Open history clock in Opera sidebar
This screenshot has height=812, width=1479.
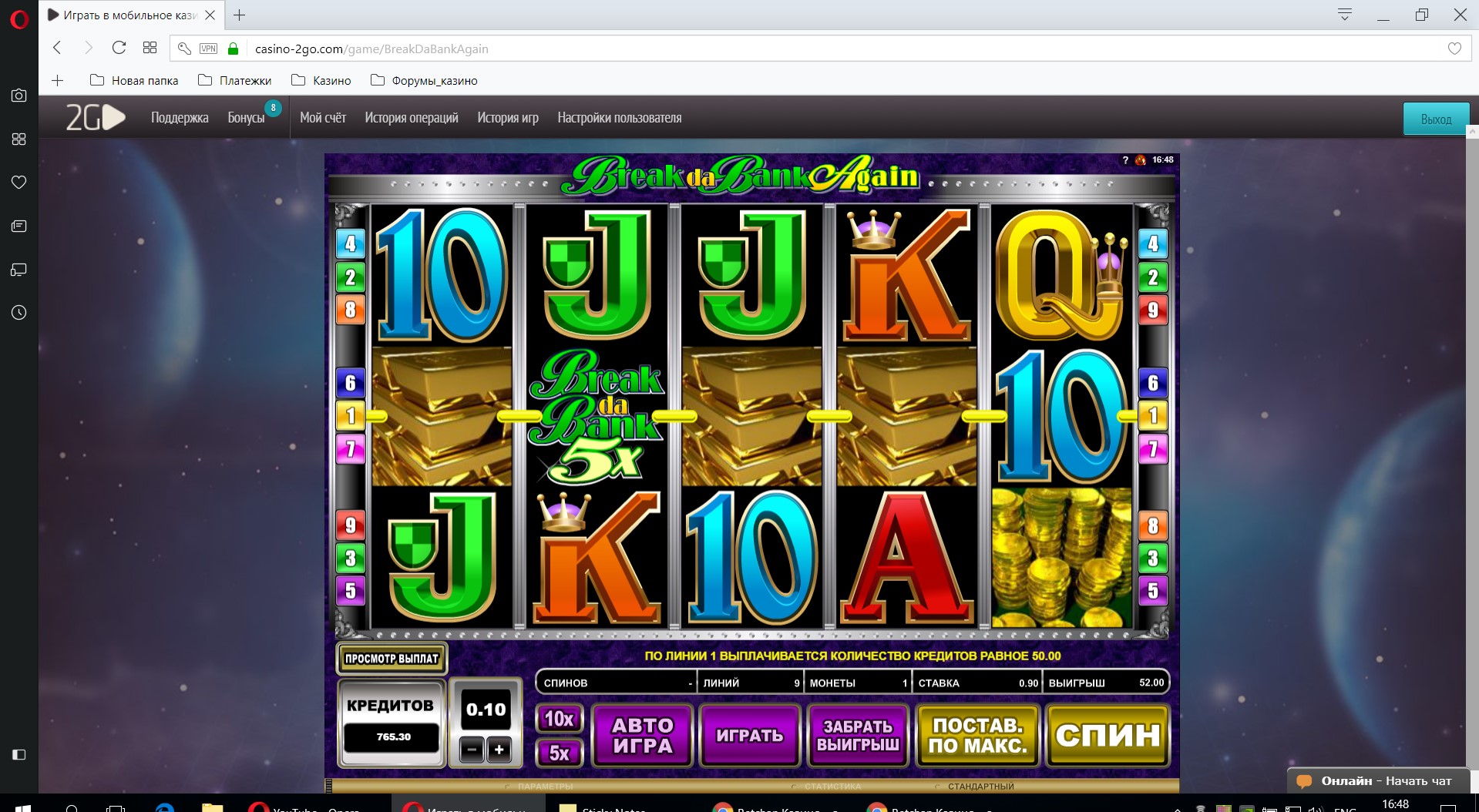coord(18,312)
